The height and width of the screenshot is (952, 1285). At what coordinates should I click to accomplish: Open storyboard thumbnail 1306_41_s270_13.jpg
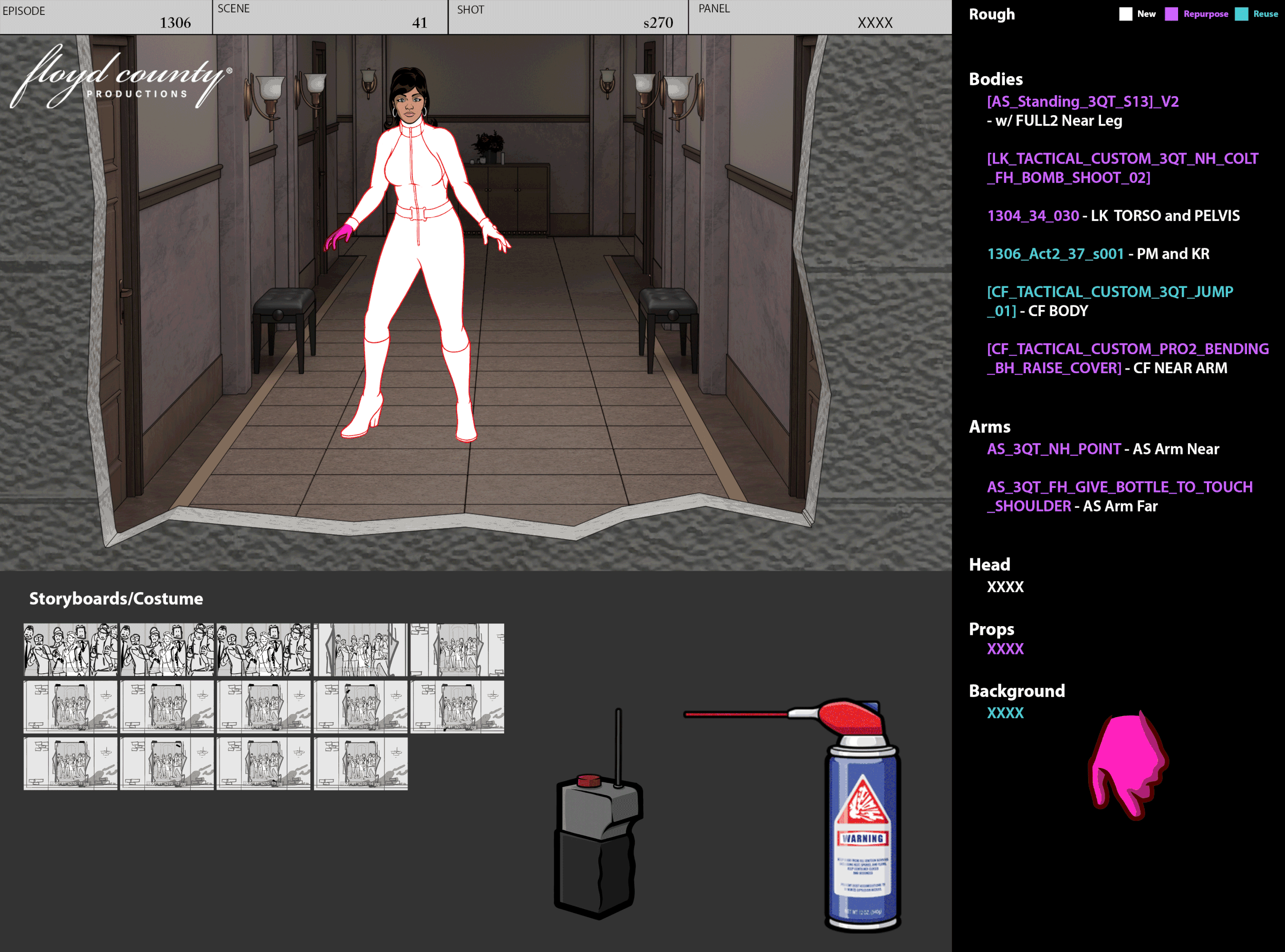point(264,763)
